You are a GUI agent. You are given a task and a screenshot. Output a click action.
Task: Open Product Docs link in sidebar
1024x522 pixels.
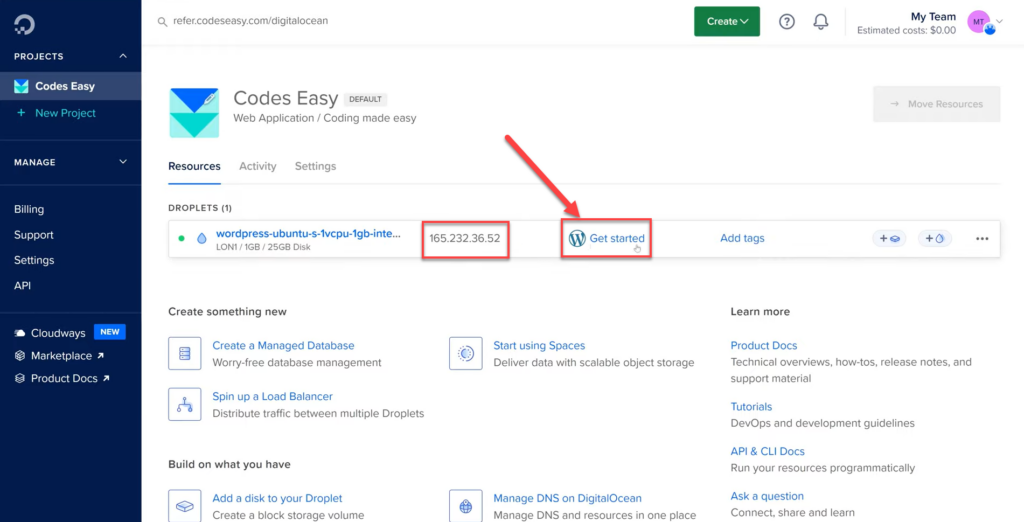coord(64,378)
